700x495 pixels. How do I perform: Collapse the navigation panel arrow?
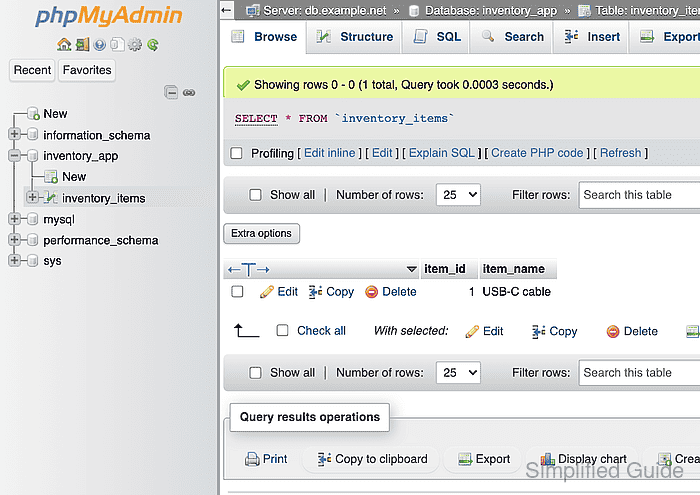227,10
